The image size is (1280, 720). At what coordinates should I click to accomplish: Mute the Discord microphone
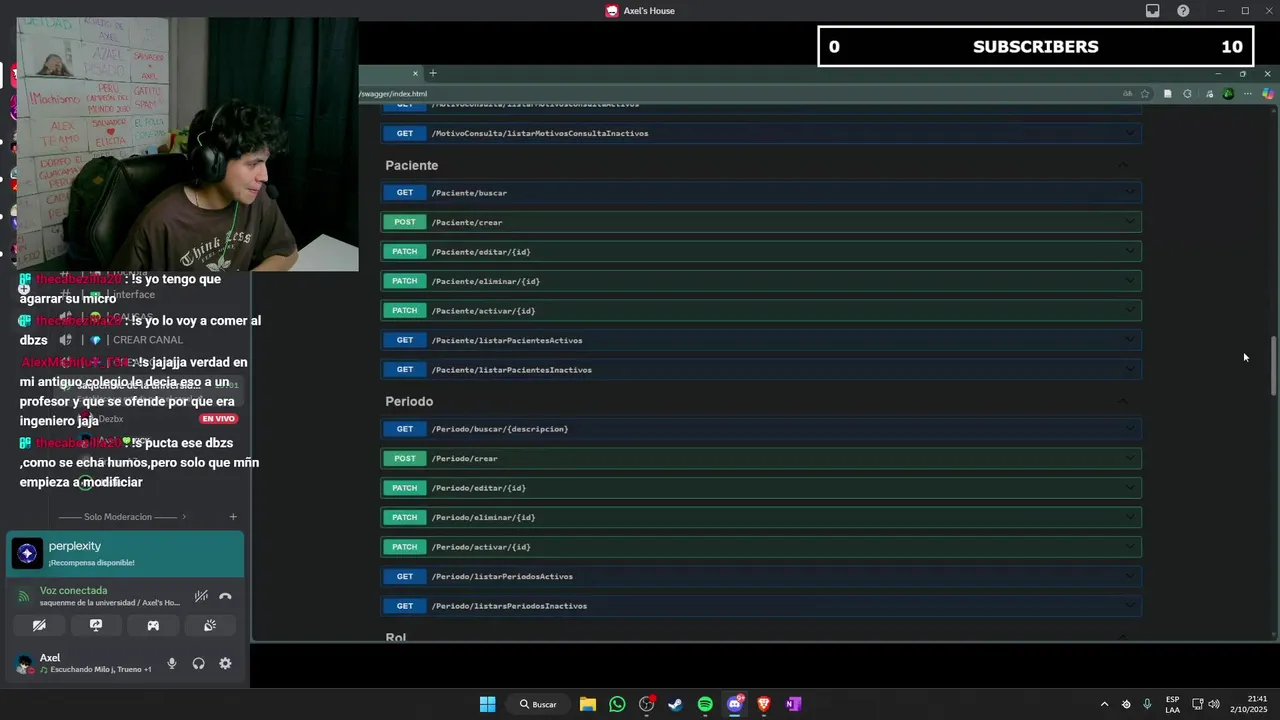(x=172, y=663)
